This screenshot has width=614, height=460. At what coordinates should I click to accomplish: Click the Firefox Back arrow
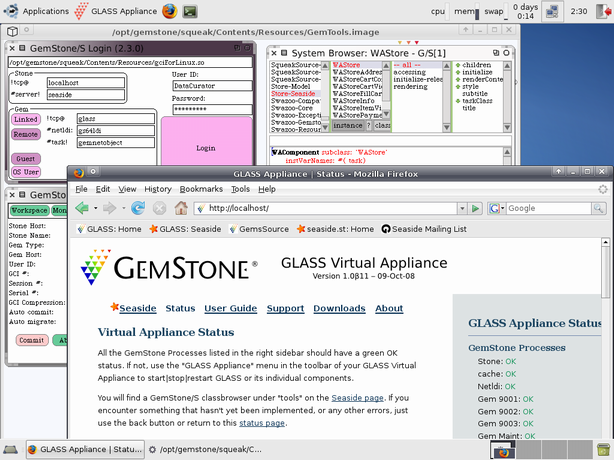[82, 208]
